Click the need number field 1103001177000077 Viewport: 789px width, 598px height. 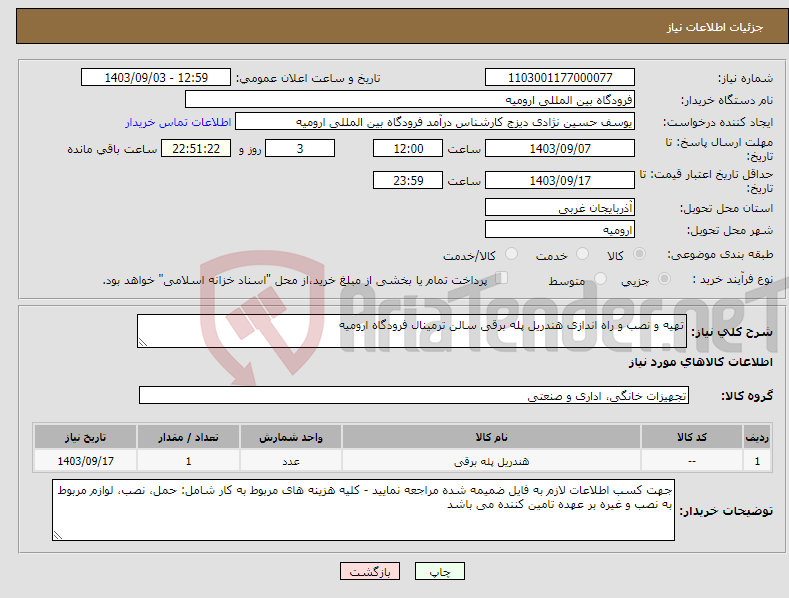point(560,78)
